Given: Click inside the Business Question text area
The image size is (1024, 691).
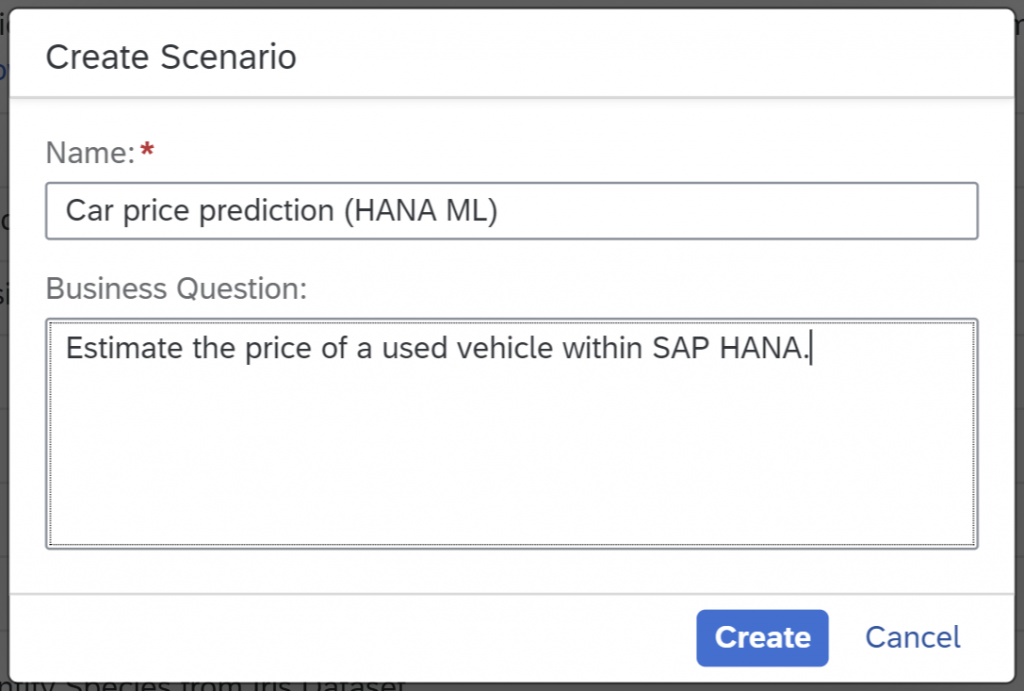Looking at the screenshot, I should [511, 434].
